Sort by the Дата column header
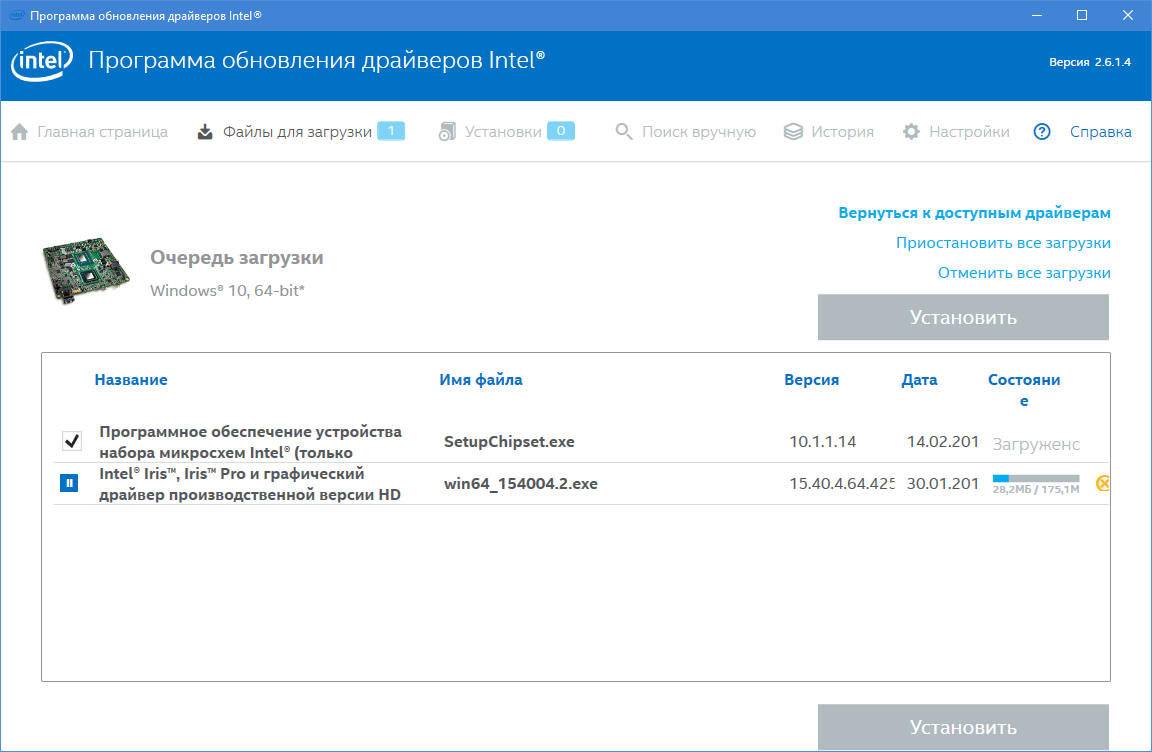 click(x=919, y=380)
